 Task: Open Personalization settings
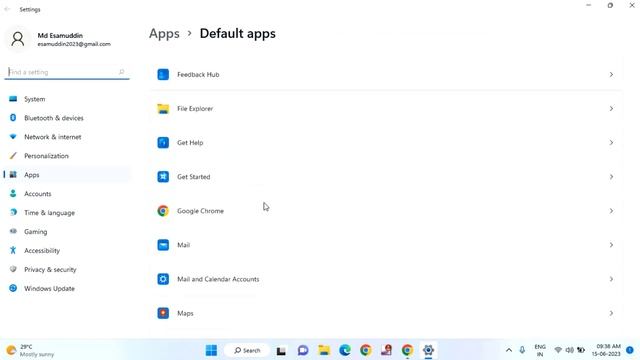click(x=67, y=156)
